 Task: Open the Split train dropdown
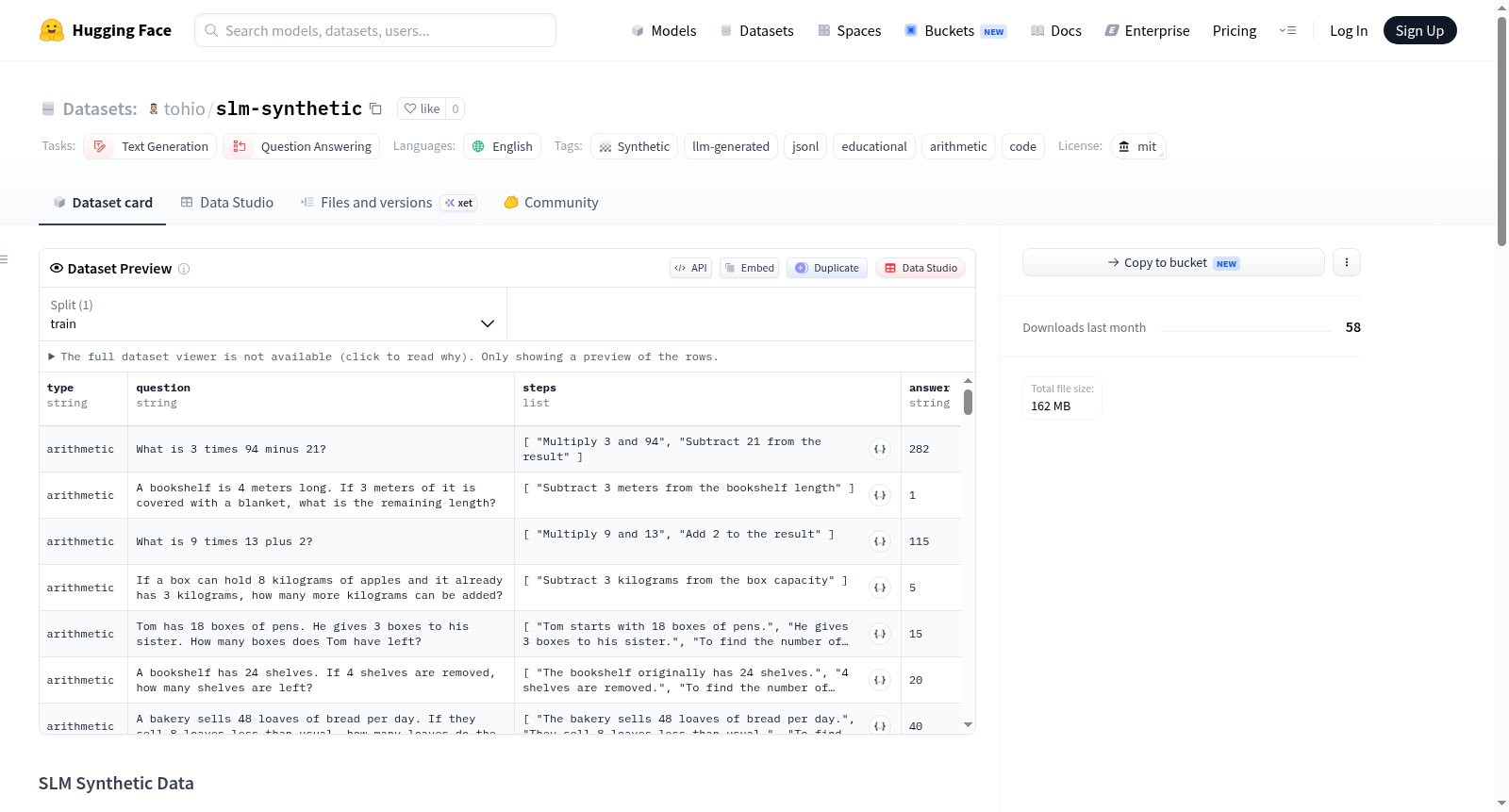click(x=273, y=314)
